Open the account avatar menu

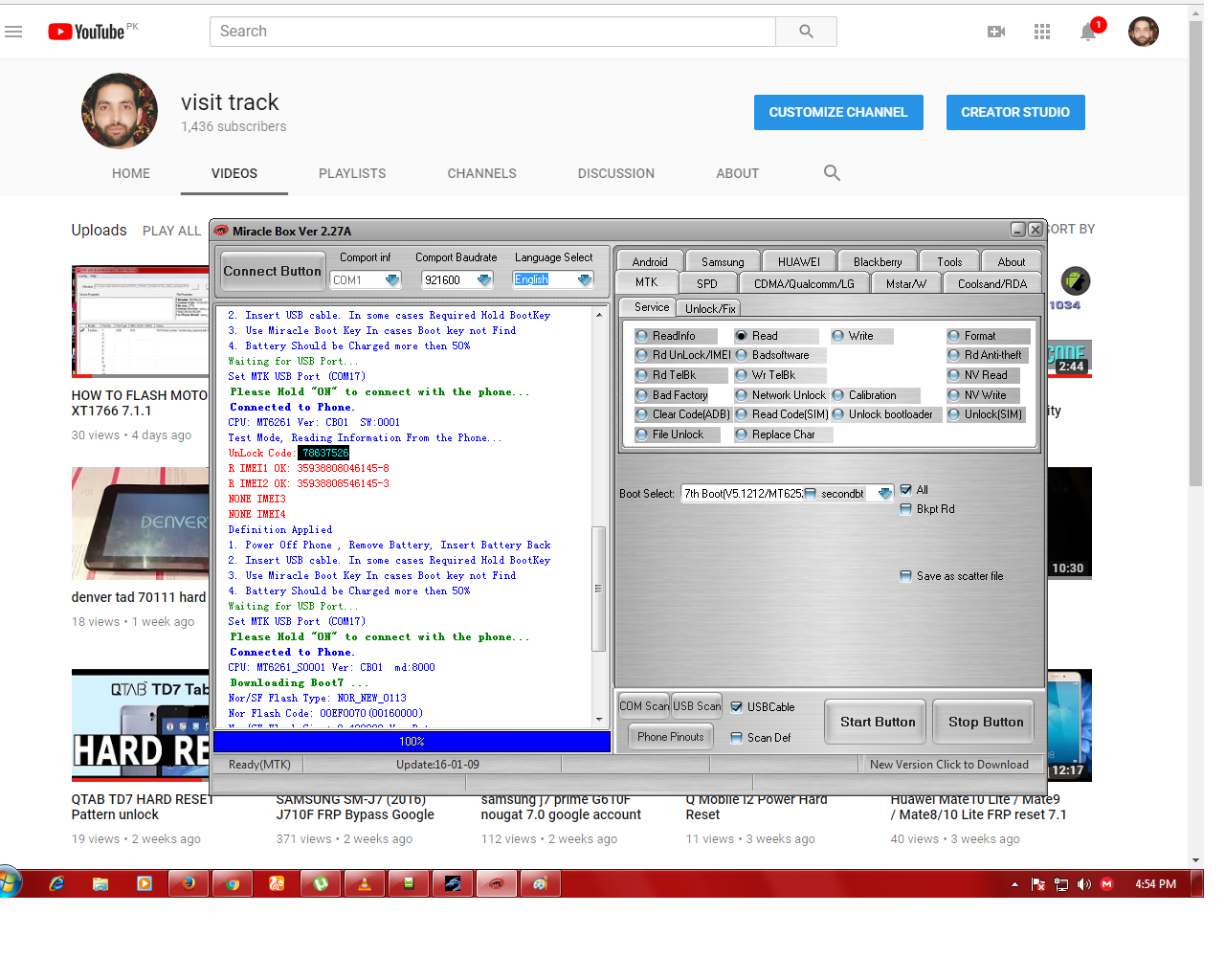pyautogui.click(x=1144, y=32)
